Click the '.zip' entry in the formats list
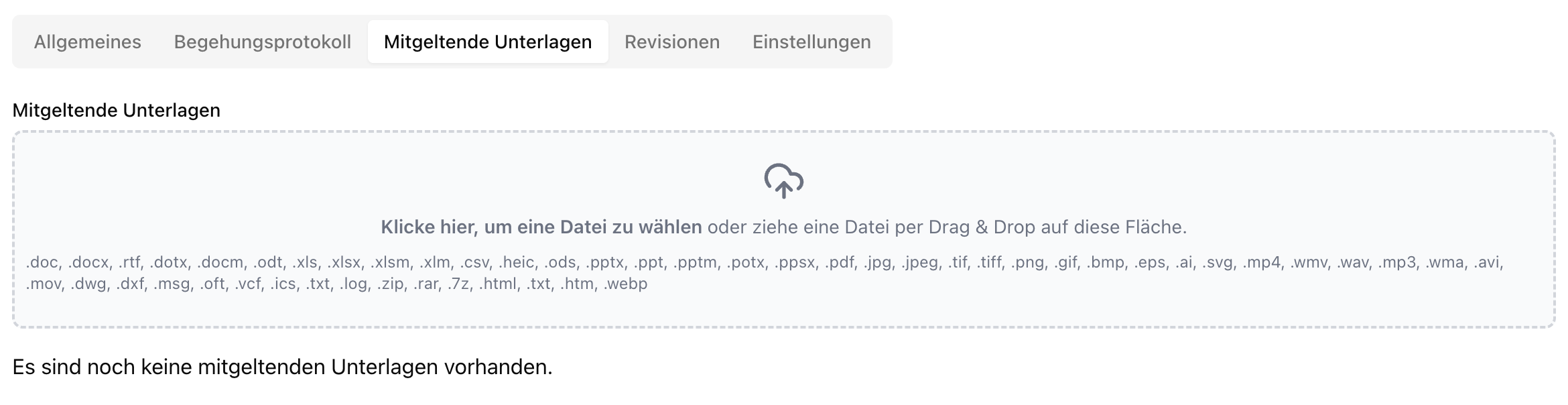This screenshot has width=1568, height=405. [x=389, y=284]
